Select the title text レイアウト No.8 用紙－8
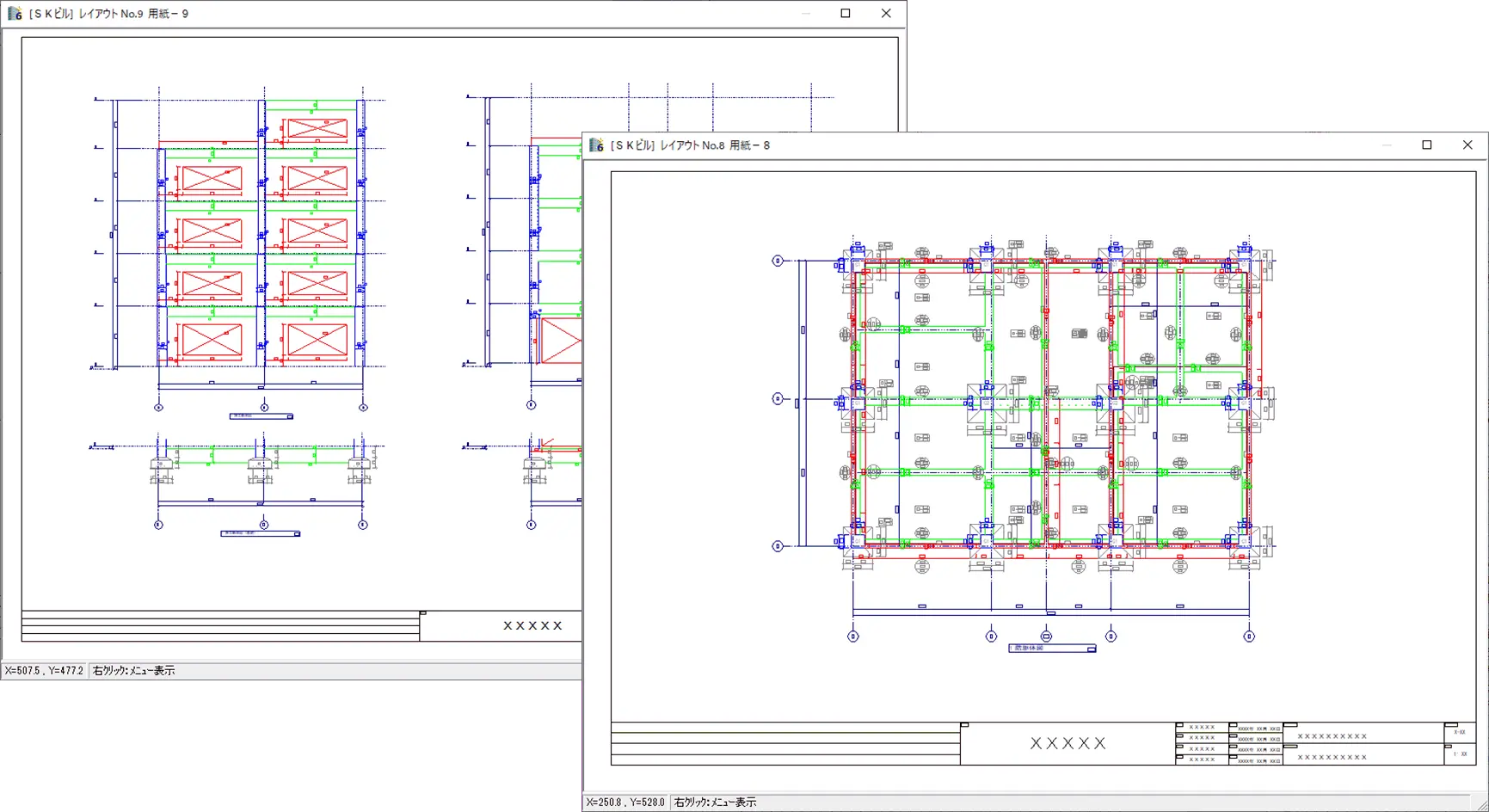The width and height of the screenshot is (1489, 812). coord(715,145)
